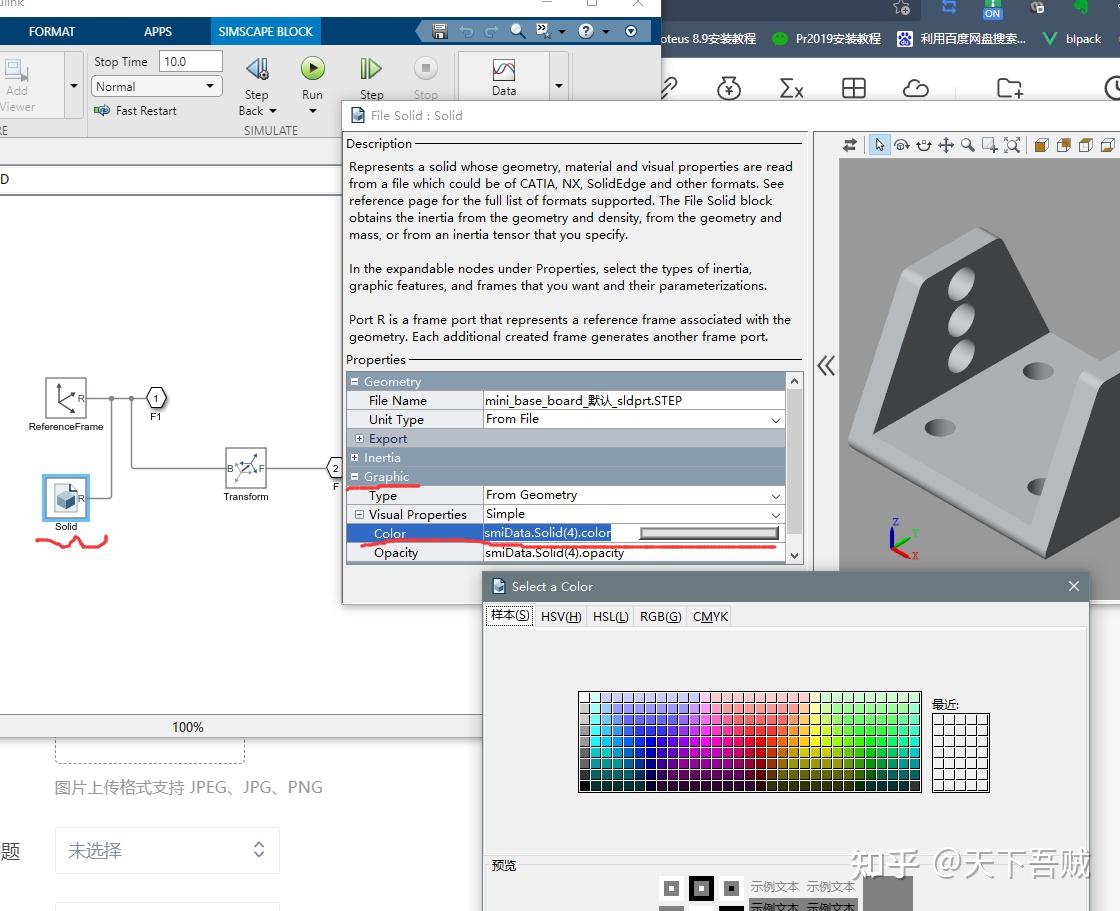Select the Rotate view tool

pos(902,145)
